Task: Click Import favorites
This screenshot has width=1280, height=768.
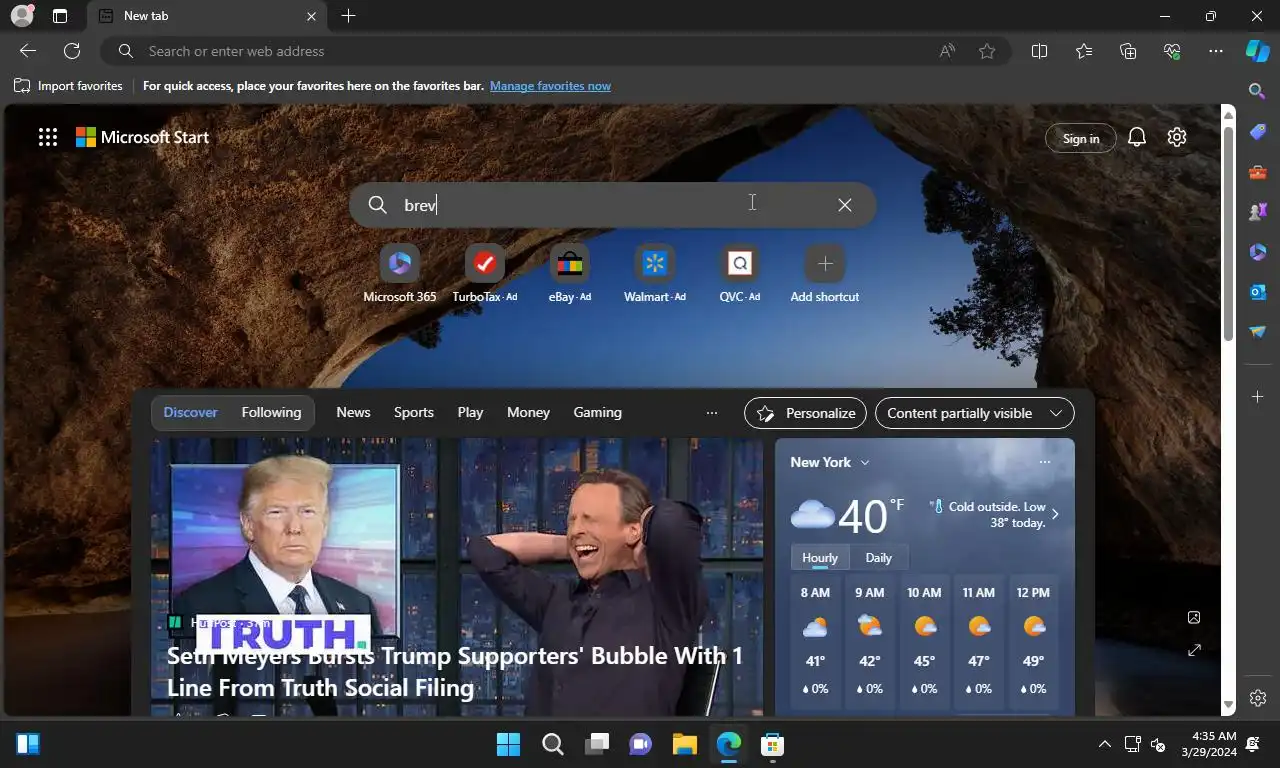Action: pyautogui.click(x=68, y=86)
